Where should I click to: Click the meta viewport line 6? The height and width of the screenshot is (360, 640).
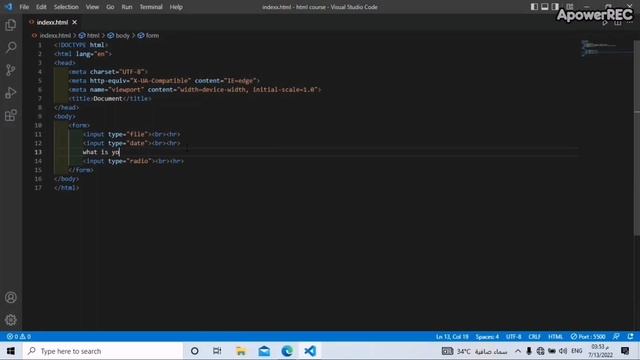(x=195, y=89)
